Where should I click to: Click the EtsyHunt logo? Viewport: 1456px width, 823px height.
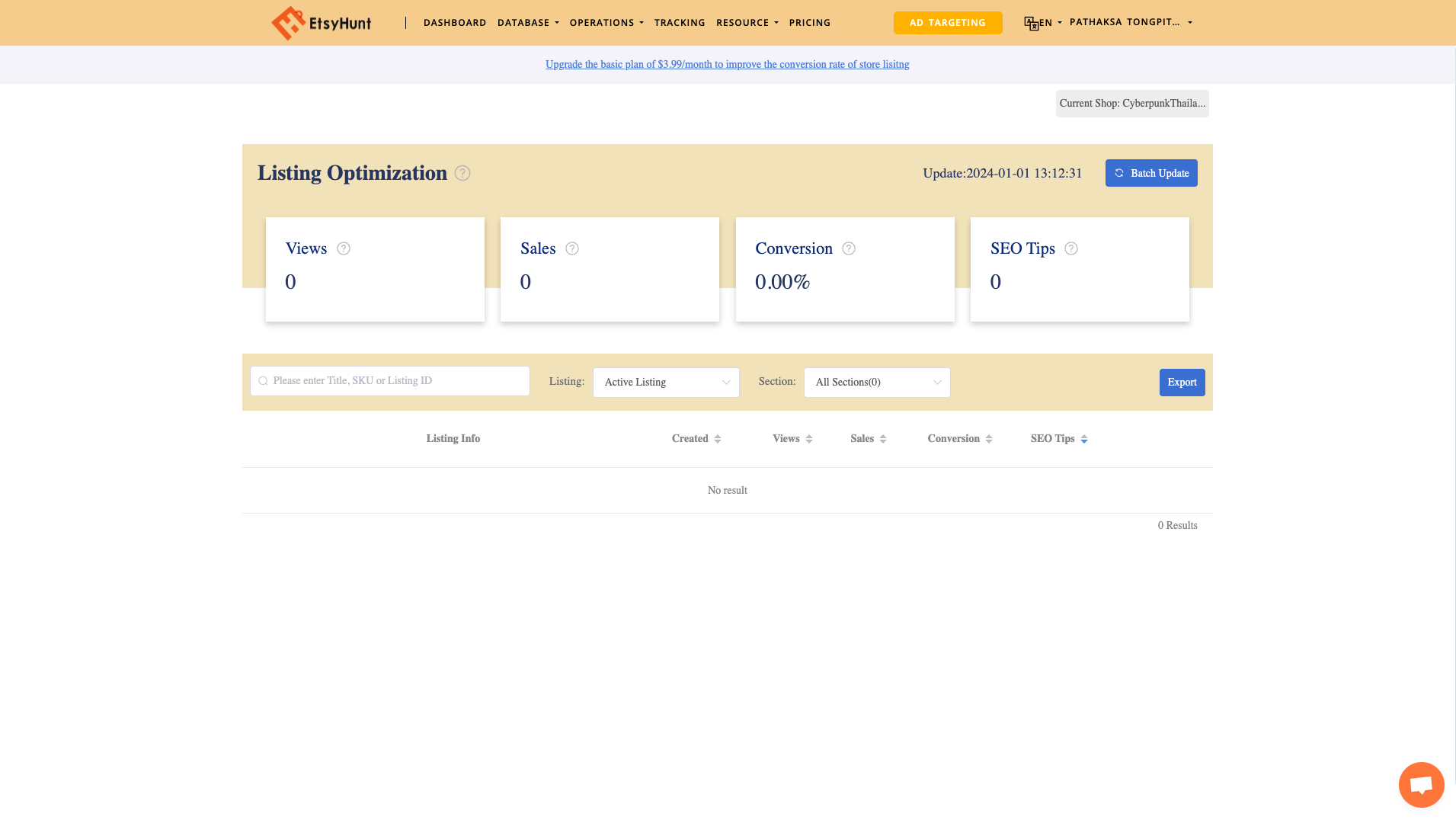point(321,22)
